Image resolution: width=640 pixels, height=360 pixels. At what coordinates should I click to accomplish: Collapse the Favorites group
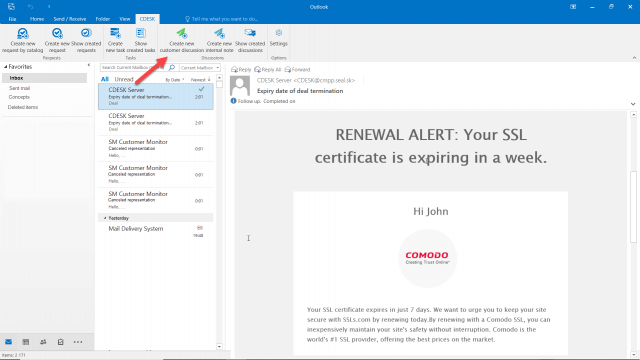[x=6, y=67]
